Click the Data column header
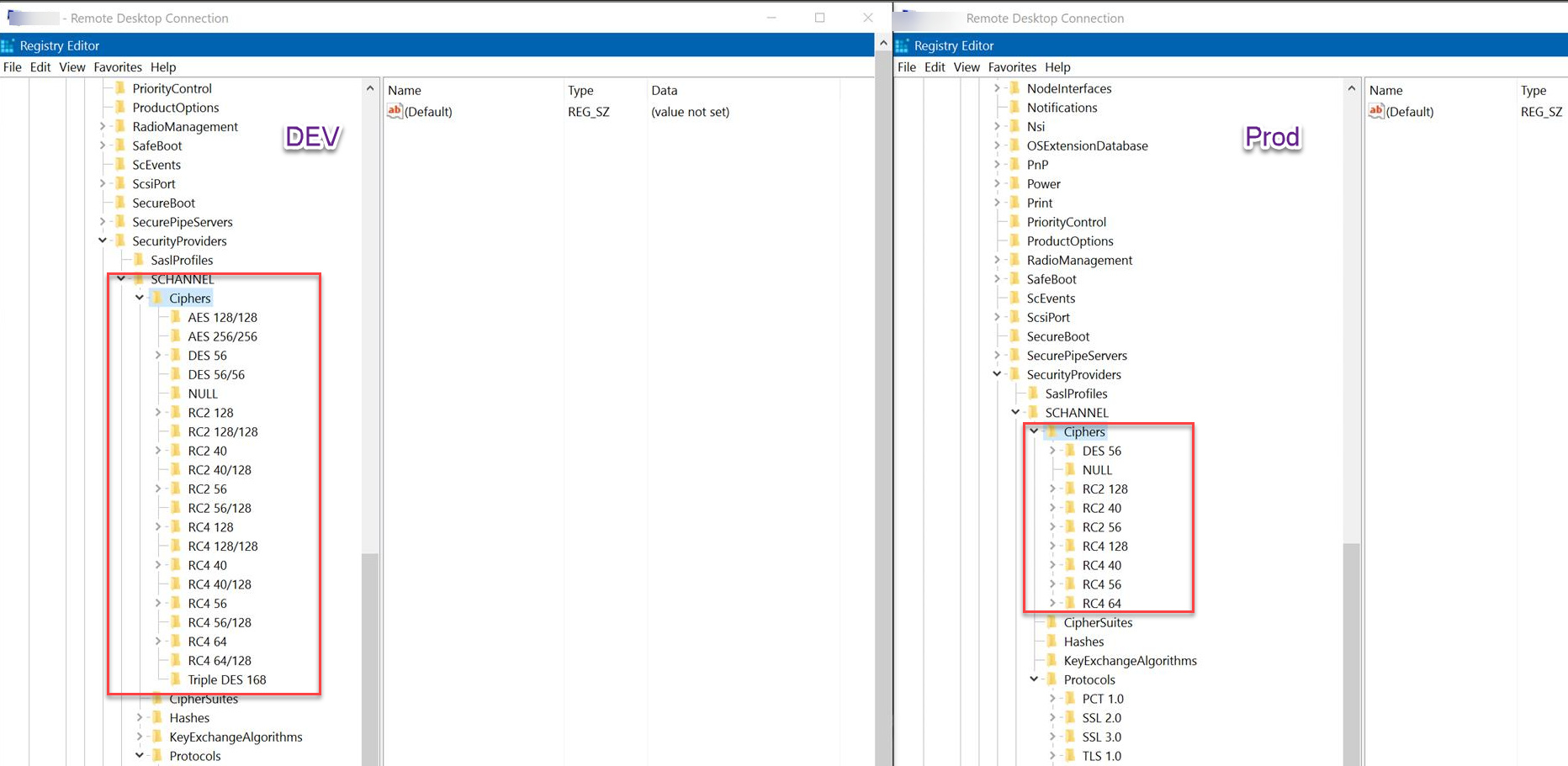This screenshot has width=1568, height=766. [664, 90]
